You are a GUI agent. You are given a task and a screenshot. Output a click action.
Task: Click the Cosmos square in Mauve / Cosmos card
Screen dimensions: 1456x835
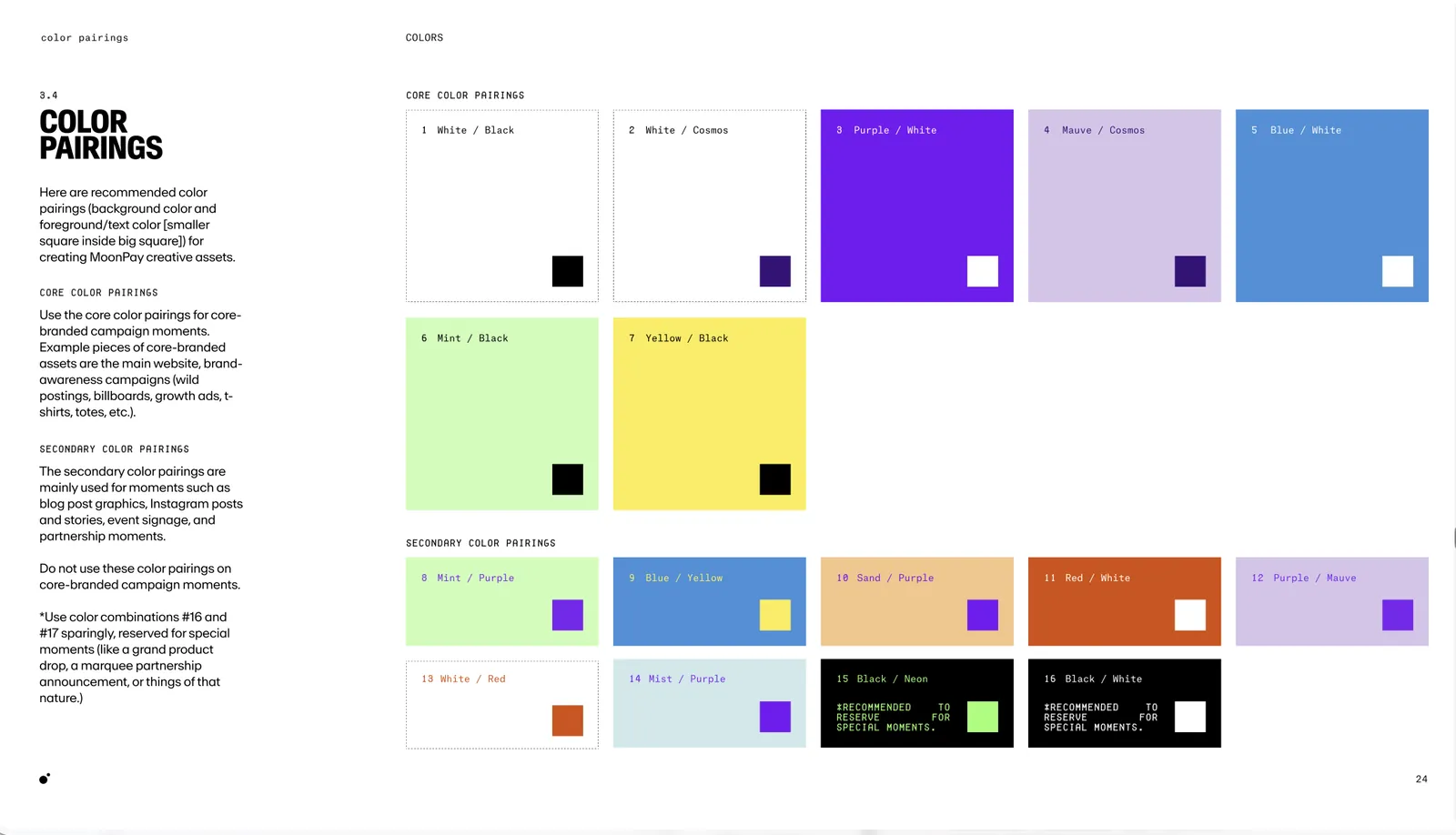coord(1190,271)
